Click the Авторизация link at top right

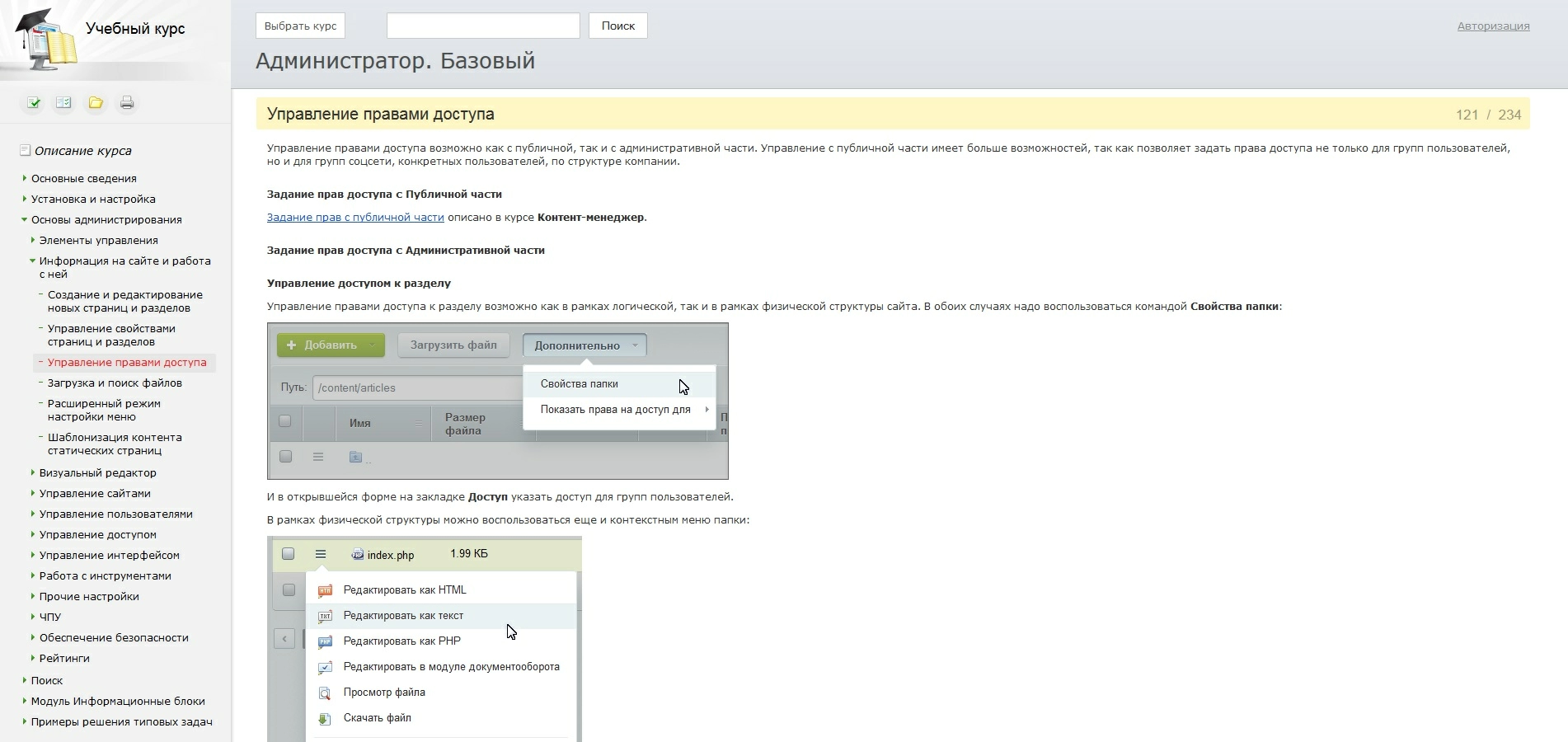click(1493, 26)
